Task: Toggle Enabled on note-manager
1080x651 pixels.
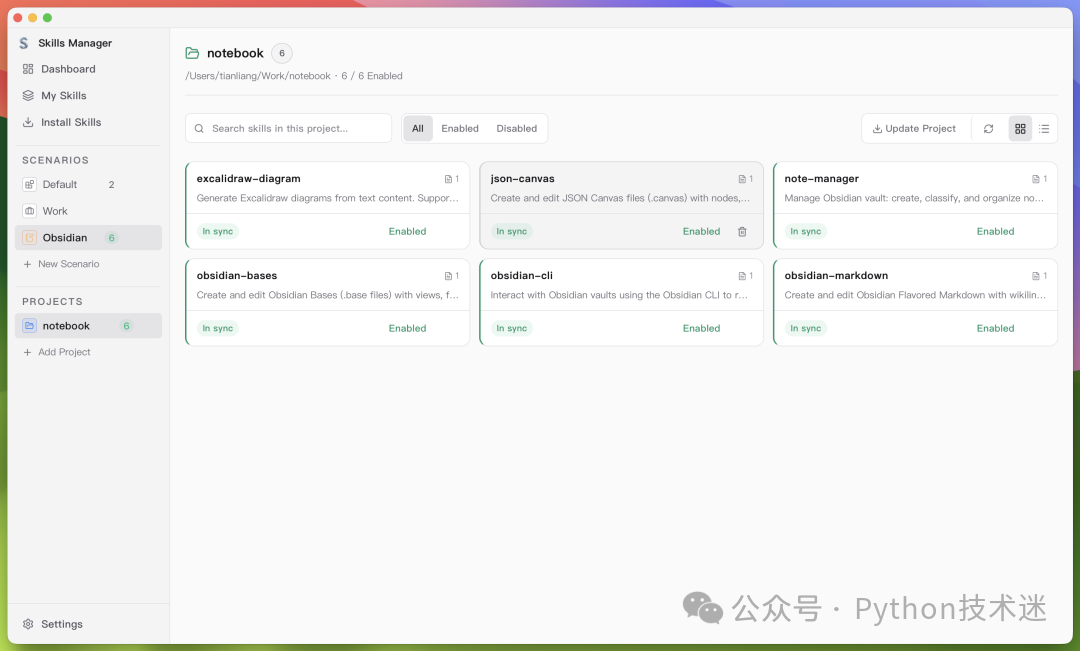Action: 995,231
